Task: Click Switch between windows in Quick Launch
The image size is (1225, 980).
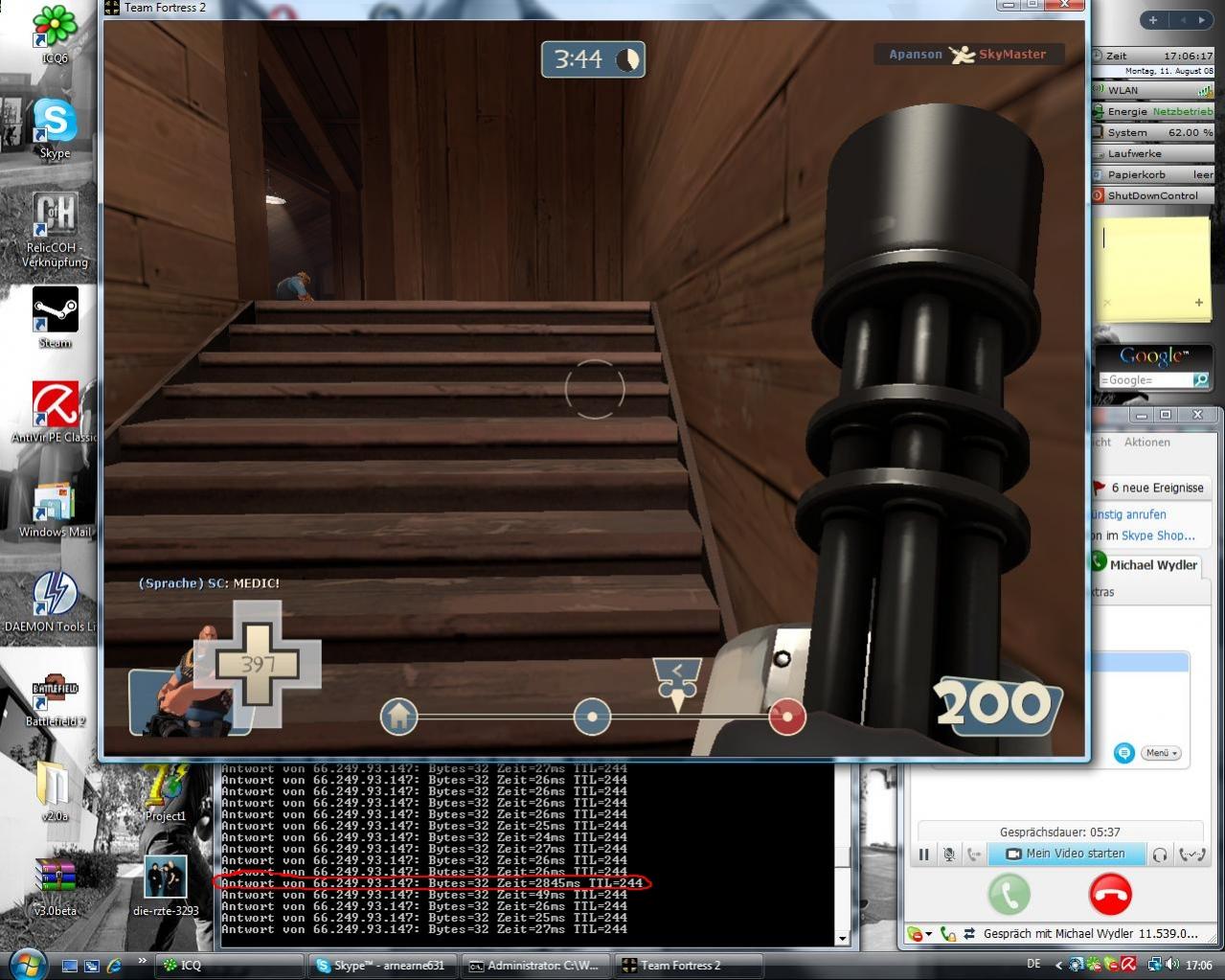Action: pyautogui.click(x=92, y=966)
